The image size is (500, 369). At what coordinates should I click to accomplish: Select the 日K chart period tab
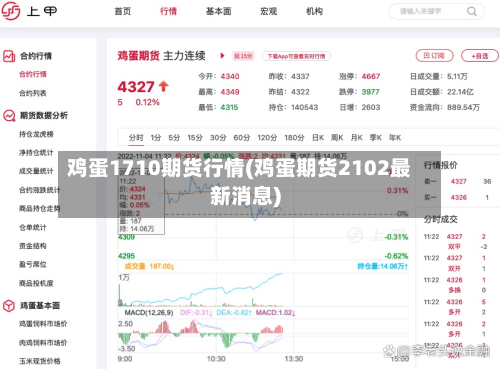(x=318, y=138)
